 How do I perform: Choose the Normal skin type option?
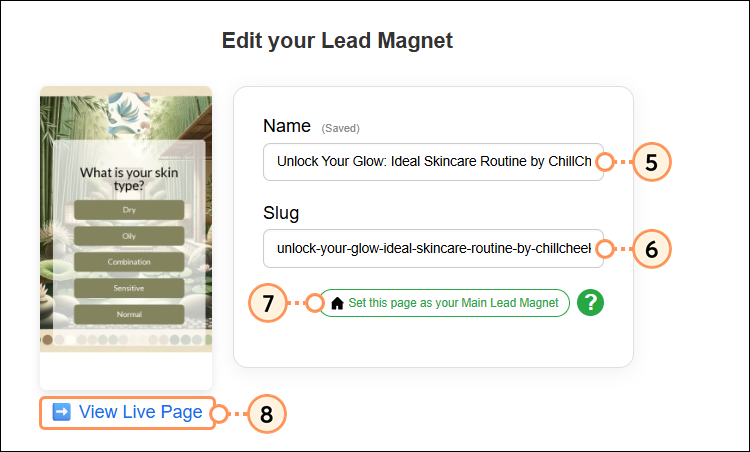pyautogui.click(x=129, y=314)
